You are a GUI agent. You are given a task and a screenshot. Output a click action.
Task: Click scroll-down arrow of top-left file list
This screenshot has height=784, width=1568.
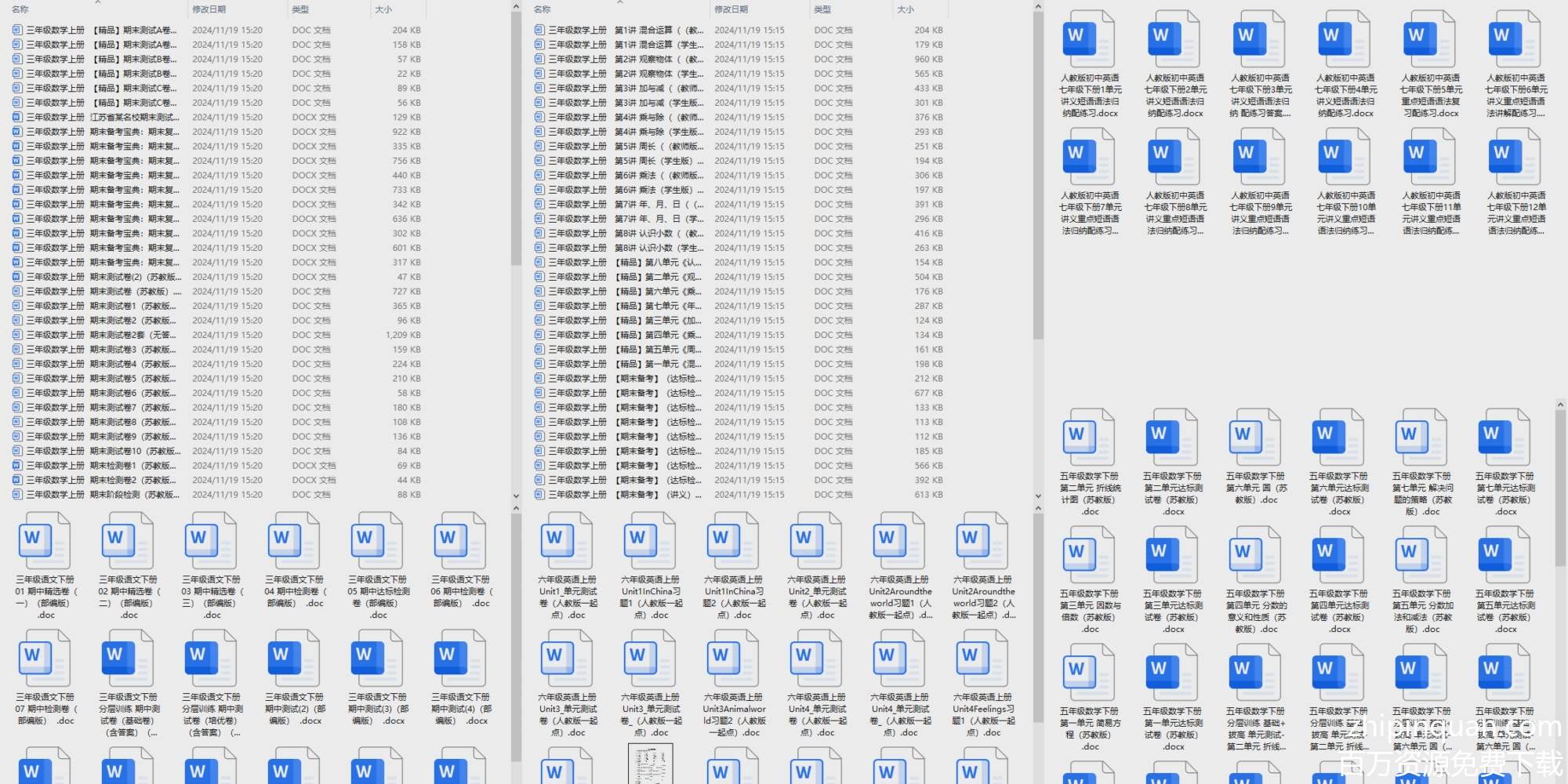pyautogui.click(x=516, y=495)
